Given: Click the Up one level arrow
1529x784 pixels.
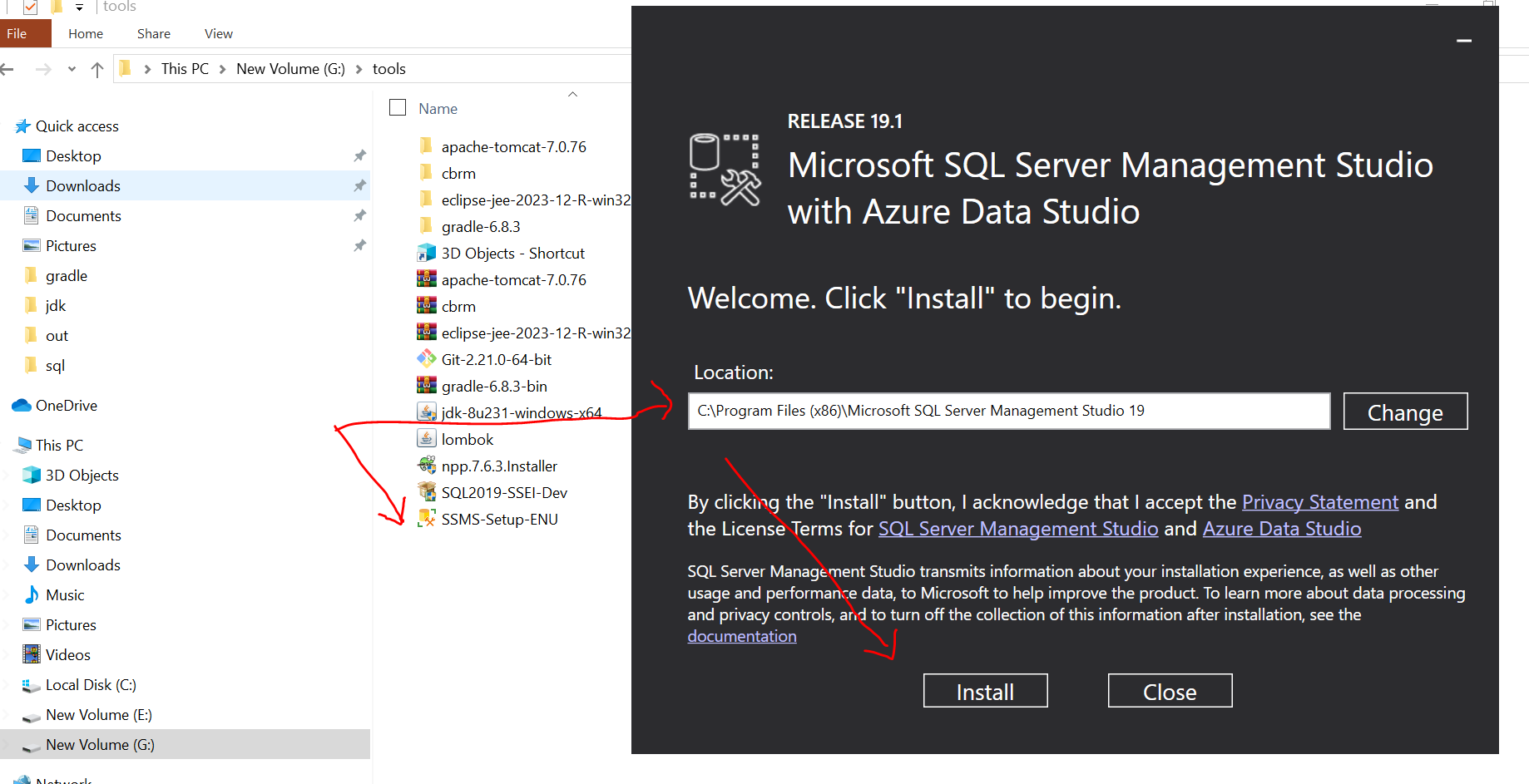Looking at the screenshot, I should click(97, 69).
